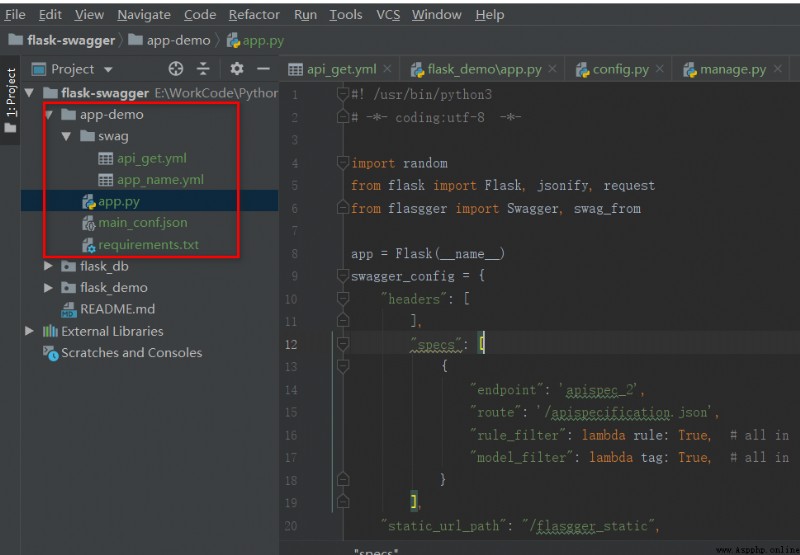Click app.py in the breadcrumb bar
800x555 pixels.
[x=255, y=40]
